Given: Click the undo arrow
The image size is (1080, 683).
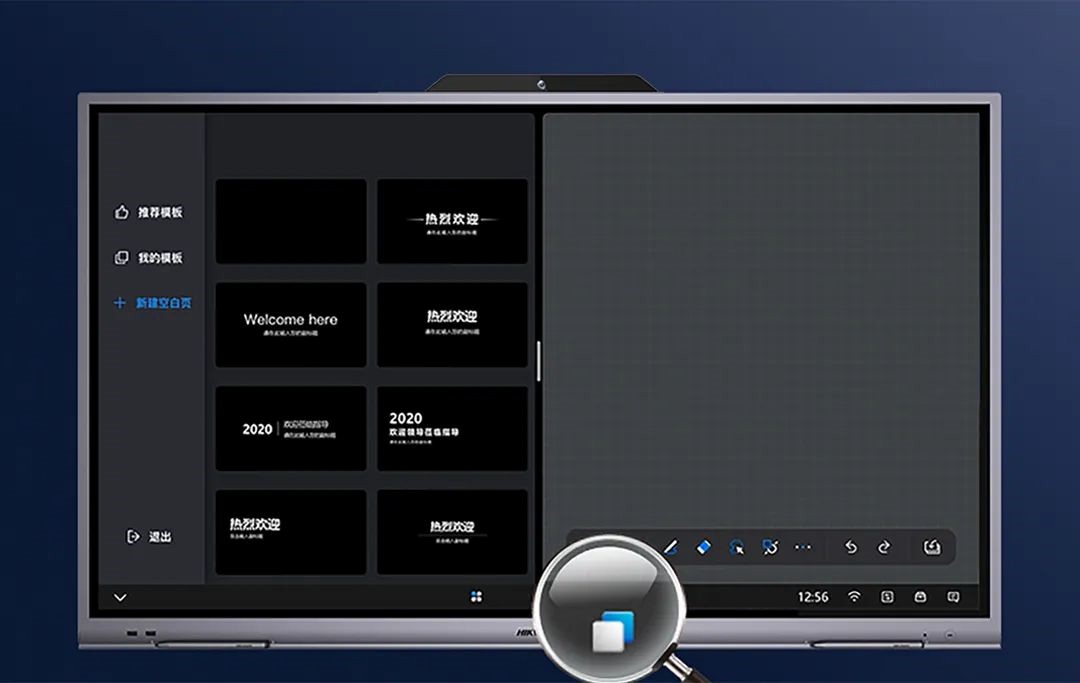Looking at the screenshot, I should coord(850,547).
